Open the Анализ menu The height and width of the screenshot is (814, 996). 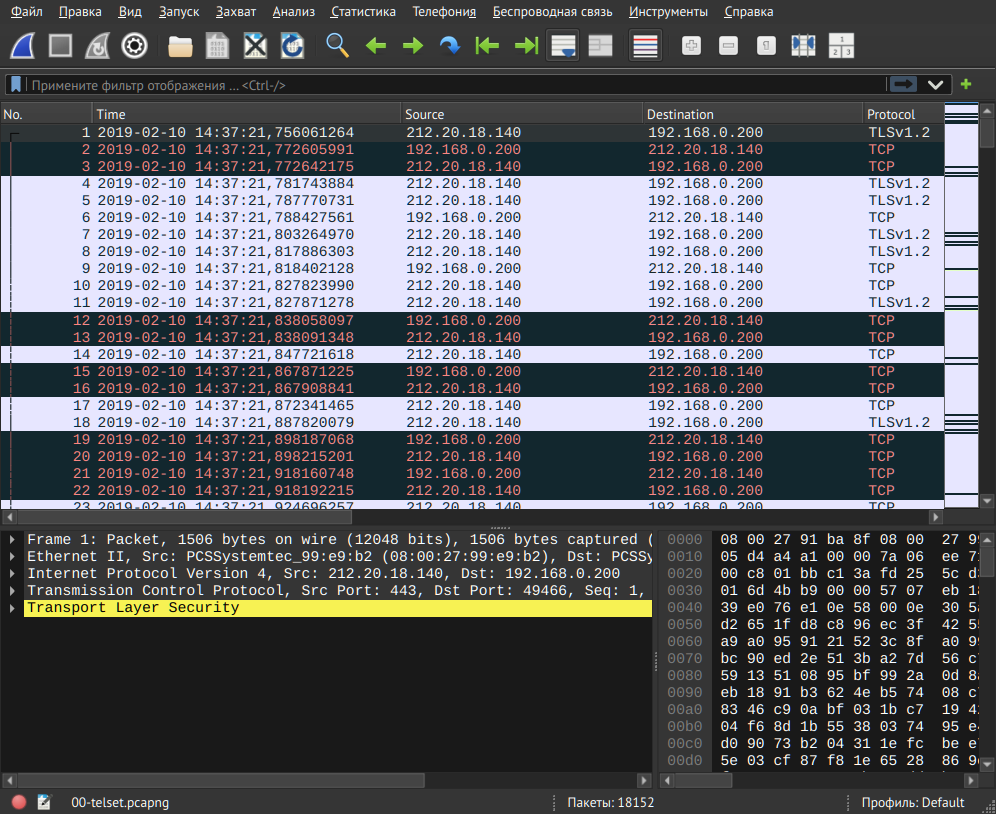[x=293, y=11]
